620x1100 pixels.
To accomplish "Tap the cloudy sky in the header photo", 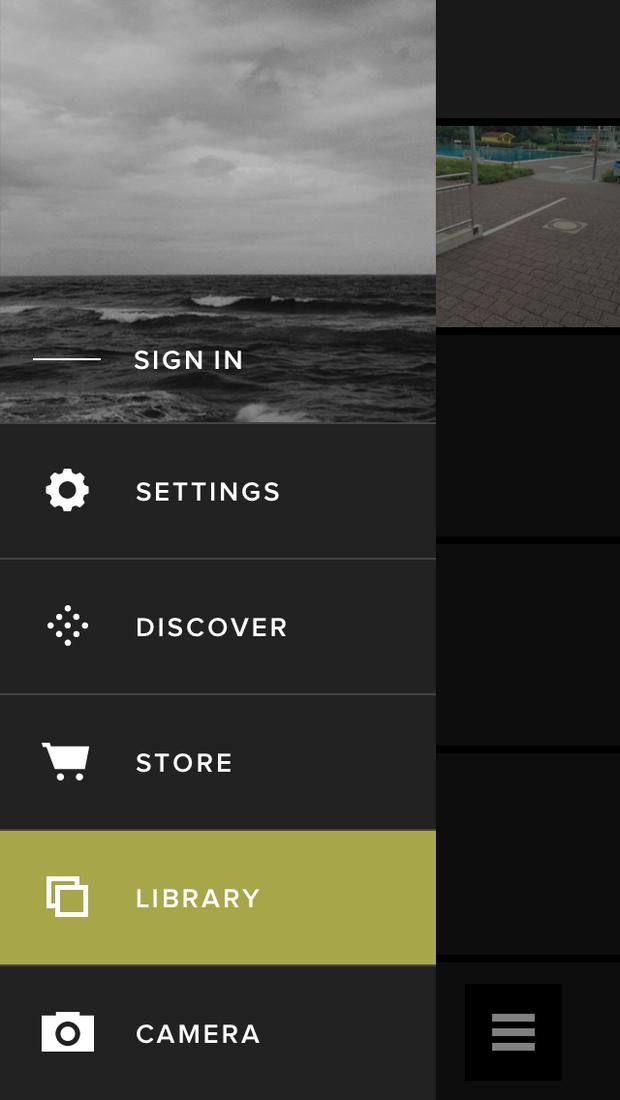I will [x=218, y=137].
